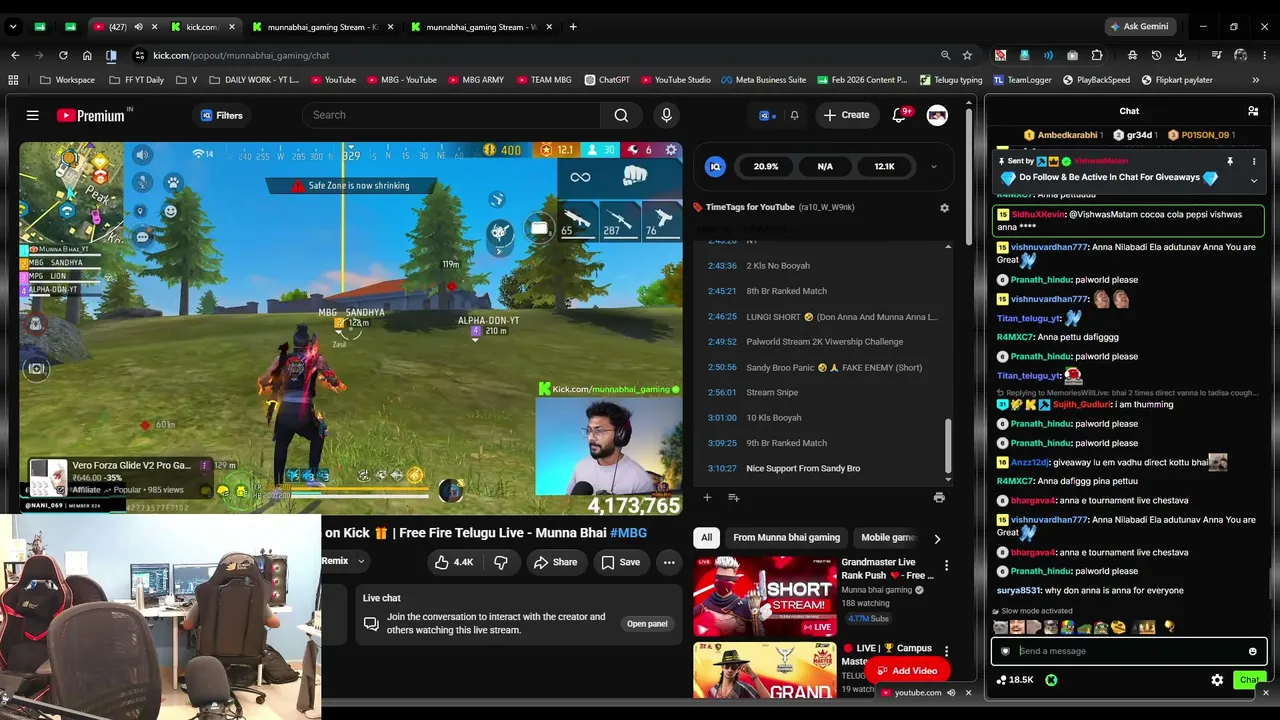Screen dimensions: 1280x720
Task: Focus the YouTube Search box
Action: pos(451,115)
